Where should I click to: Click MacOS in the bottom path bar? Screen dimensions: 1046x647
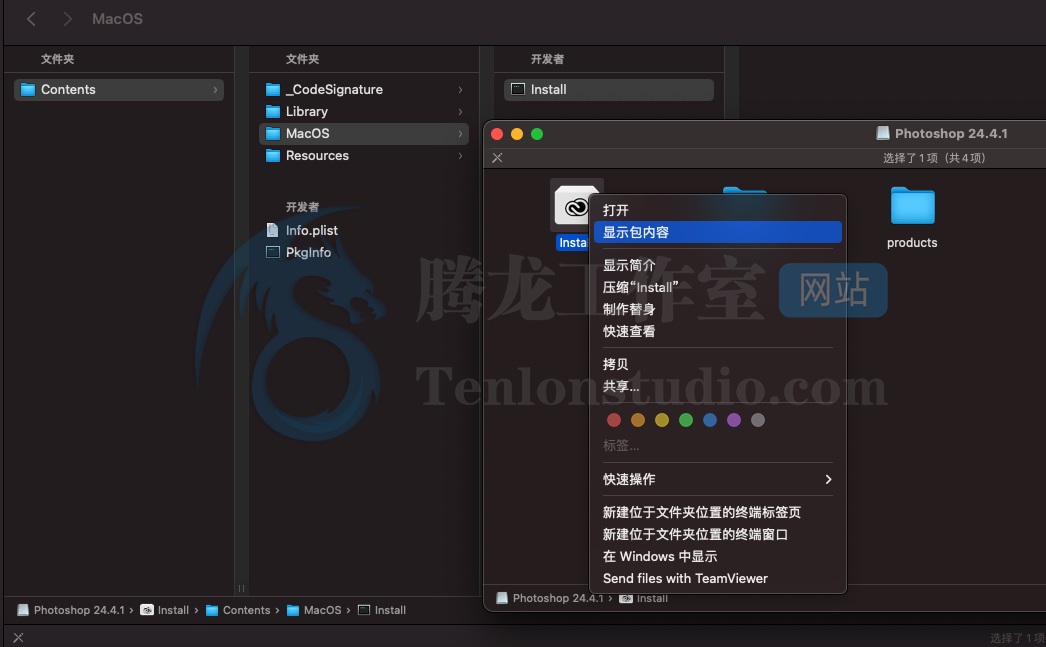click(314, 610)
